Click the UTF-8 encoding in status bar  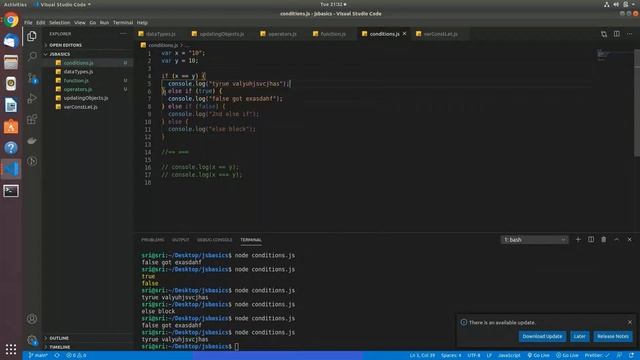coord(473,356)
